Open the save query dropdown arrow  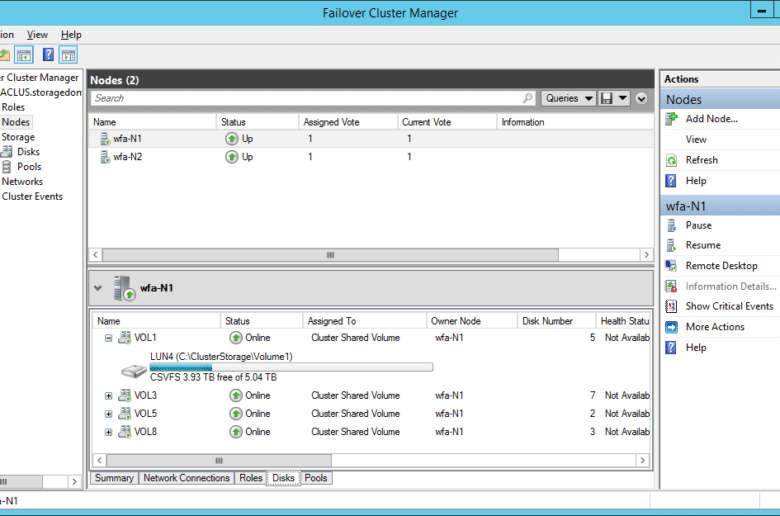coord(623,98)
